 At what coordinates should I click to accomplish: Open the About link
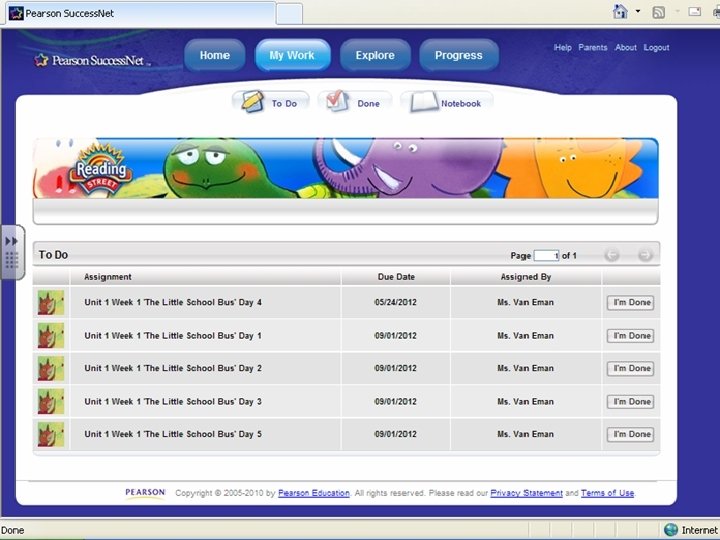625,48
